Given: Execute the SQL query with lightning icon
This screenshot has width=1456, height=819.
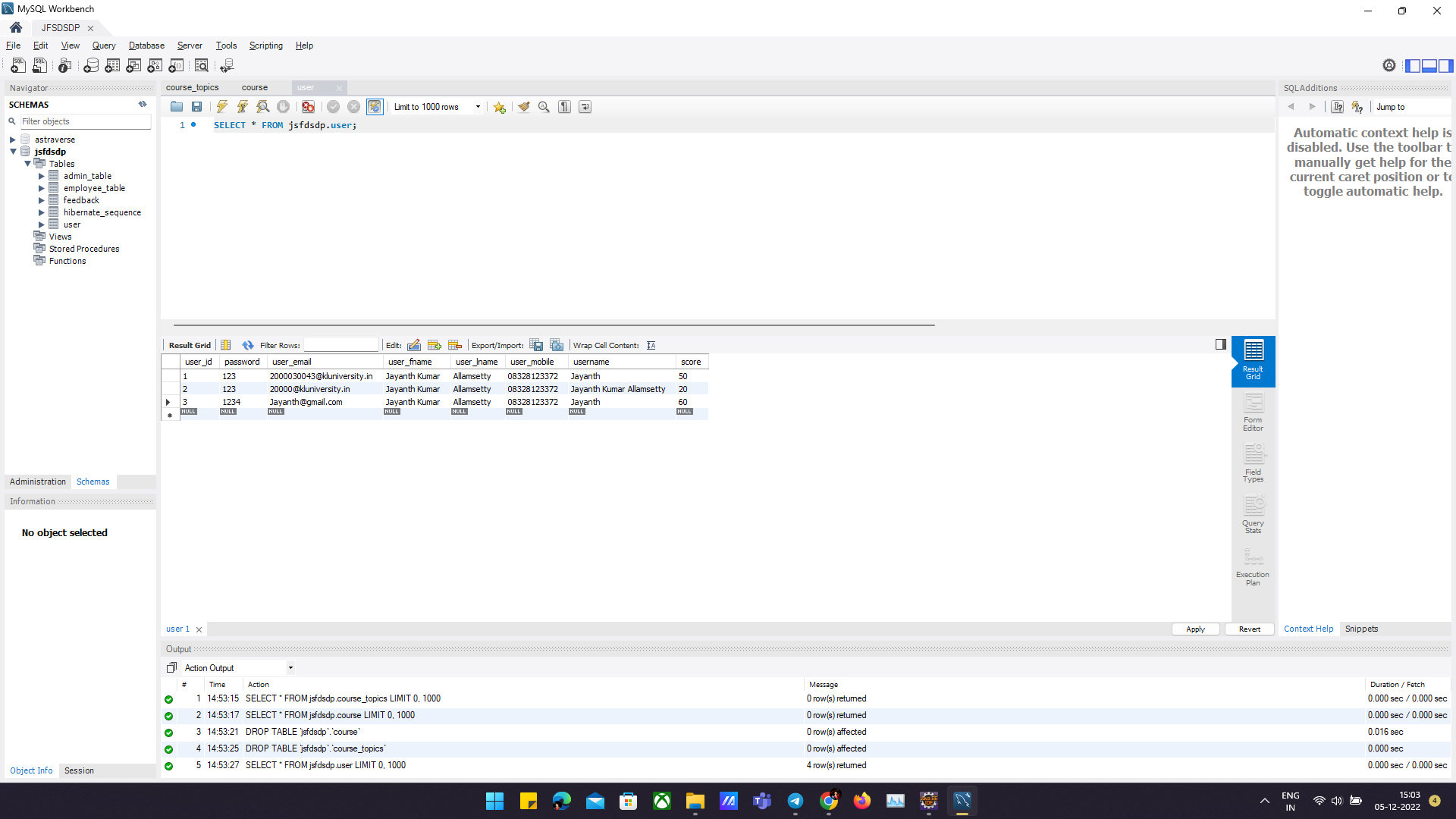Looking at the screenshot, I should point(221,107).
